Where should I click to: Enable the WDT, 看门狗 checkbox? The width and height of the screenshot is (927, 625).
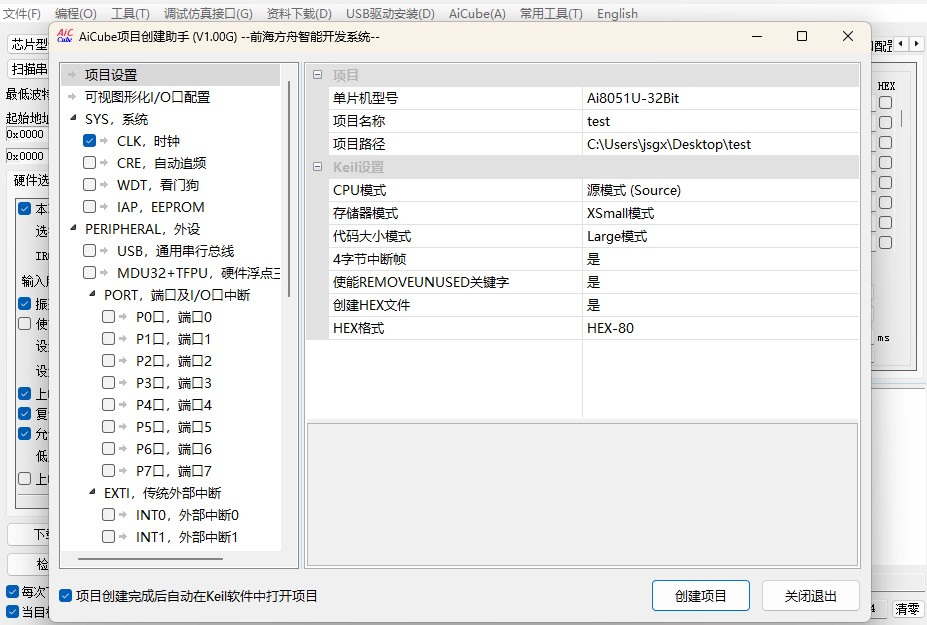pos(89,184)
